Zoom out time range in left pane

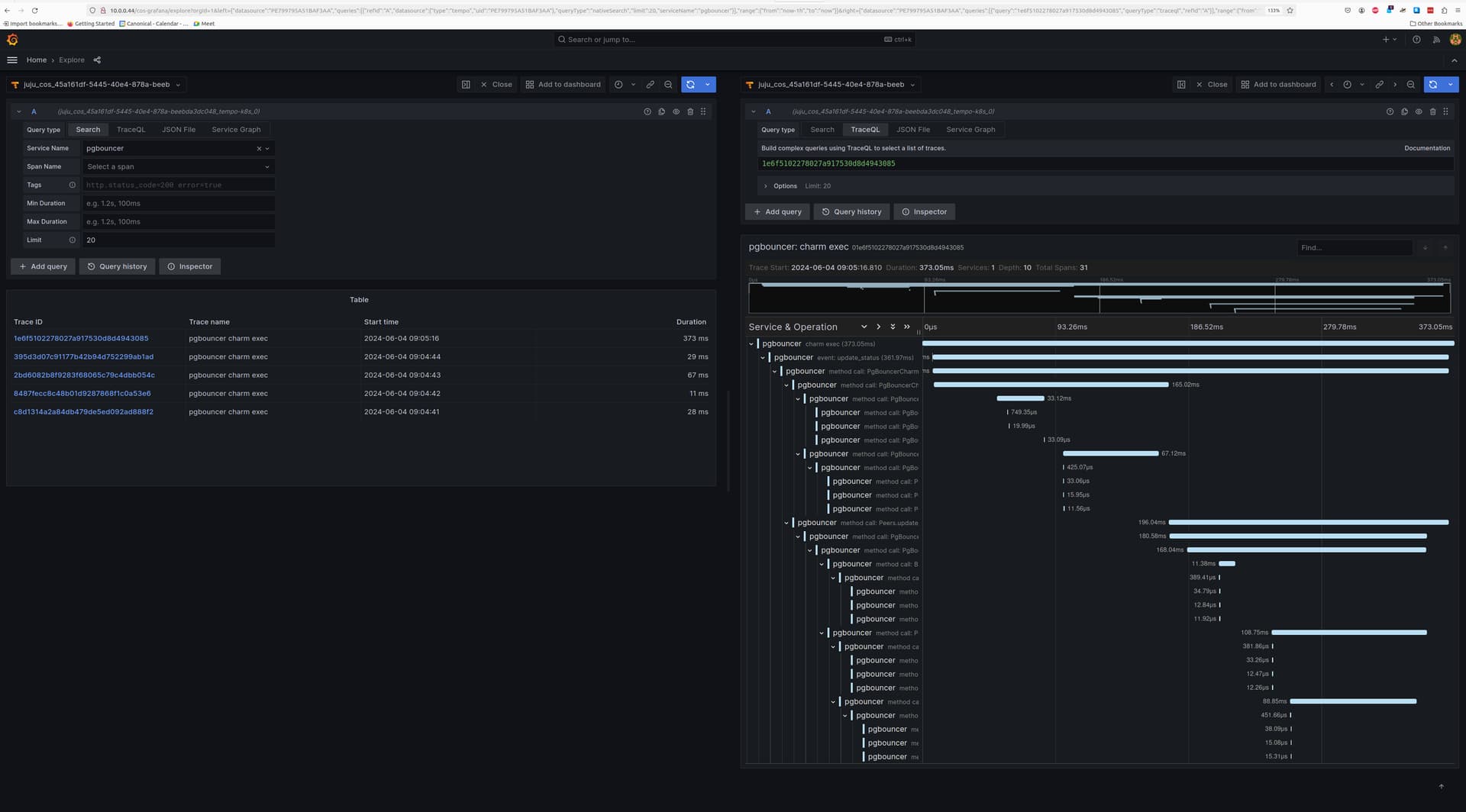[x=668, y=85]
